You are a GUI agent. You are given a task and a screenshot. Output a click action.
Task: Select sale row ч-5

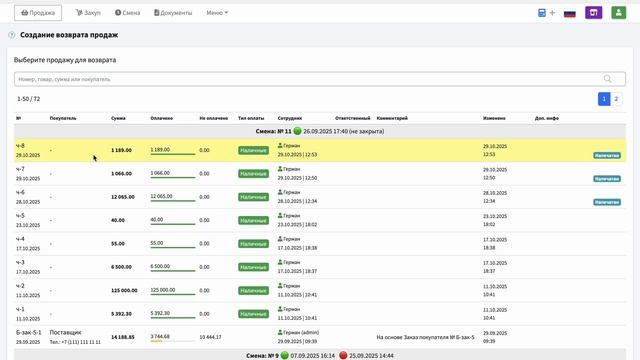click(x=320, y=220)
